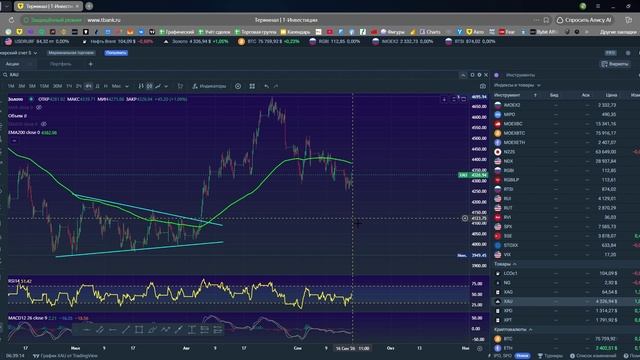
Task: Choose the line chart type icon
Action: [158, 86]
